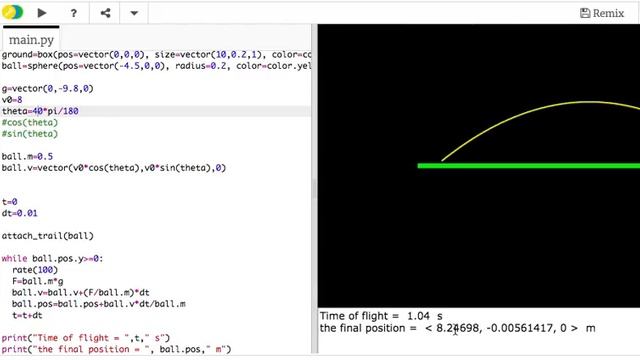Click the print 'Time of flight' code line

86,338
